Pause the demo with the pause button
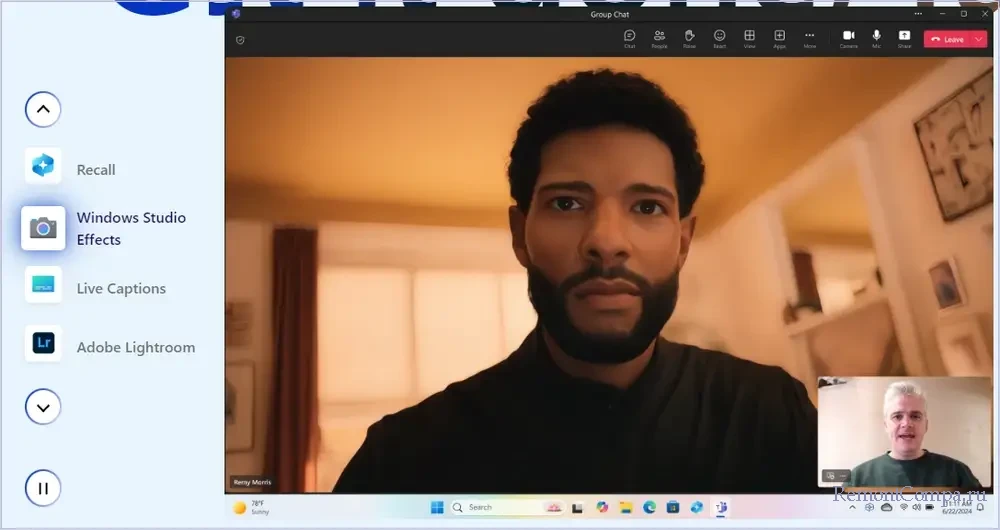 click(x=43, y=488)
